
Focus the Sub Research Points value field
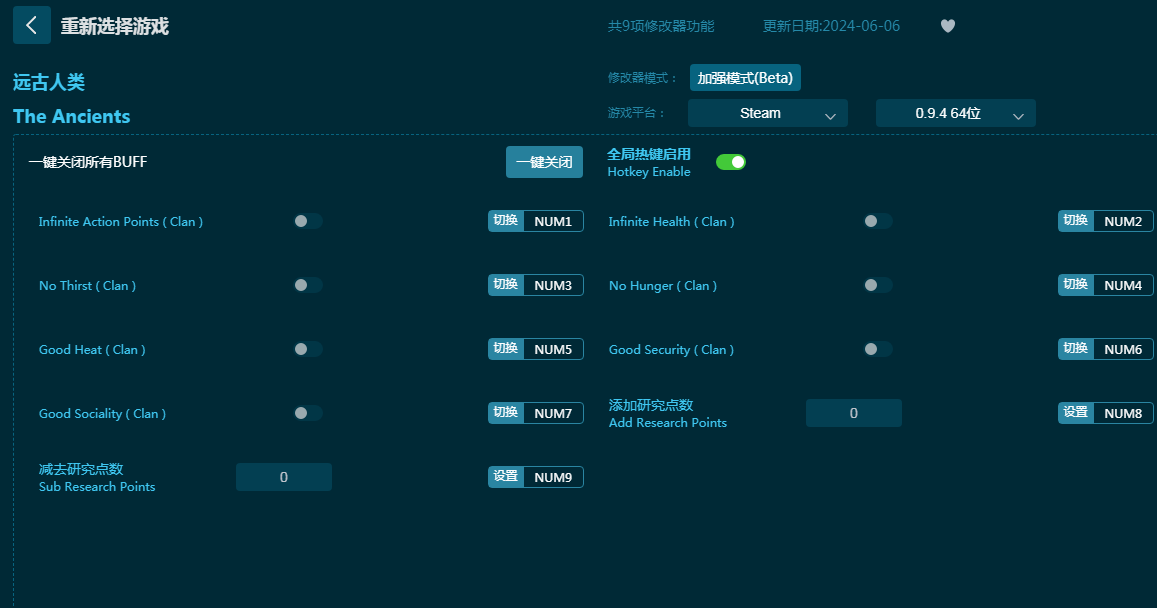(284, 477)
